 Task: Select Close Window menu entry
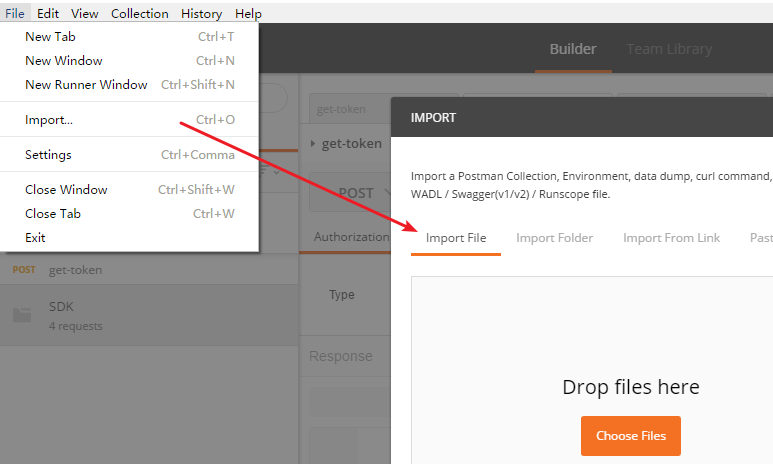pyautogui.click(x=130, y=190)
